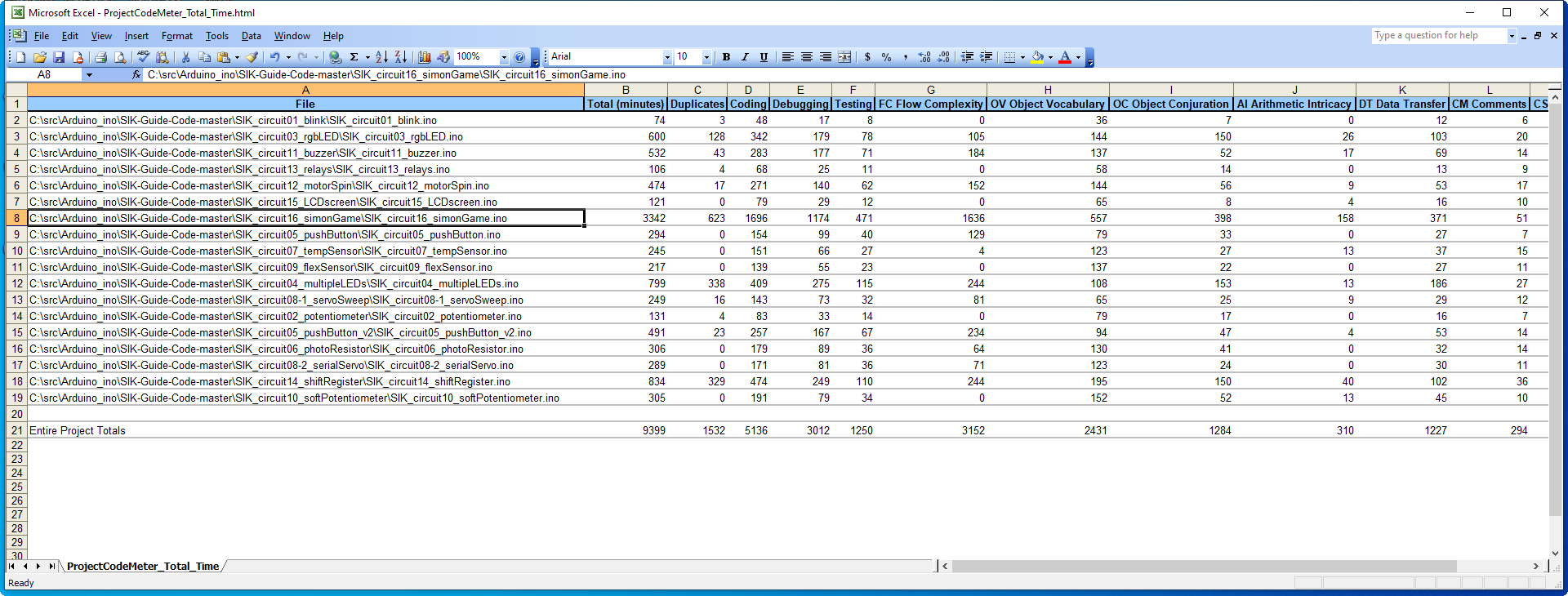The width and height of the screenshot is (1568, 596).
Task: Toggle Underline formatting
Action: pos(764,57)
